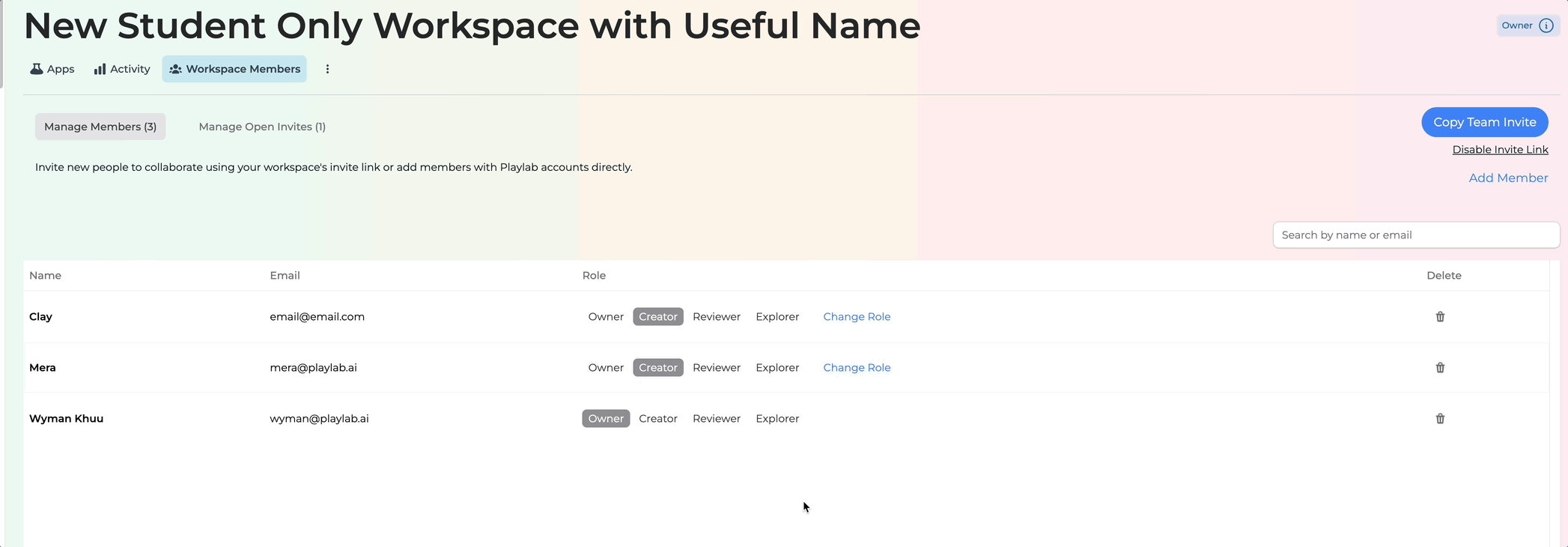1568x547 pixels.
Task: Switch to Workspace Members tab
Action: [x=234, y=69]
